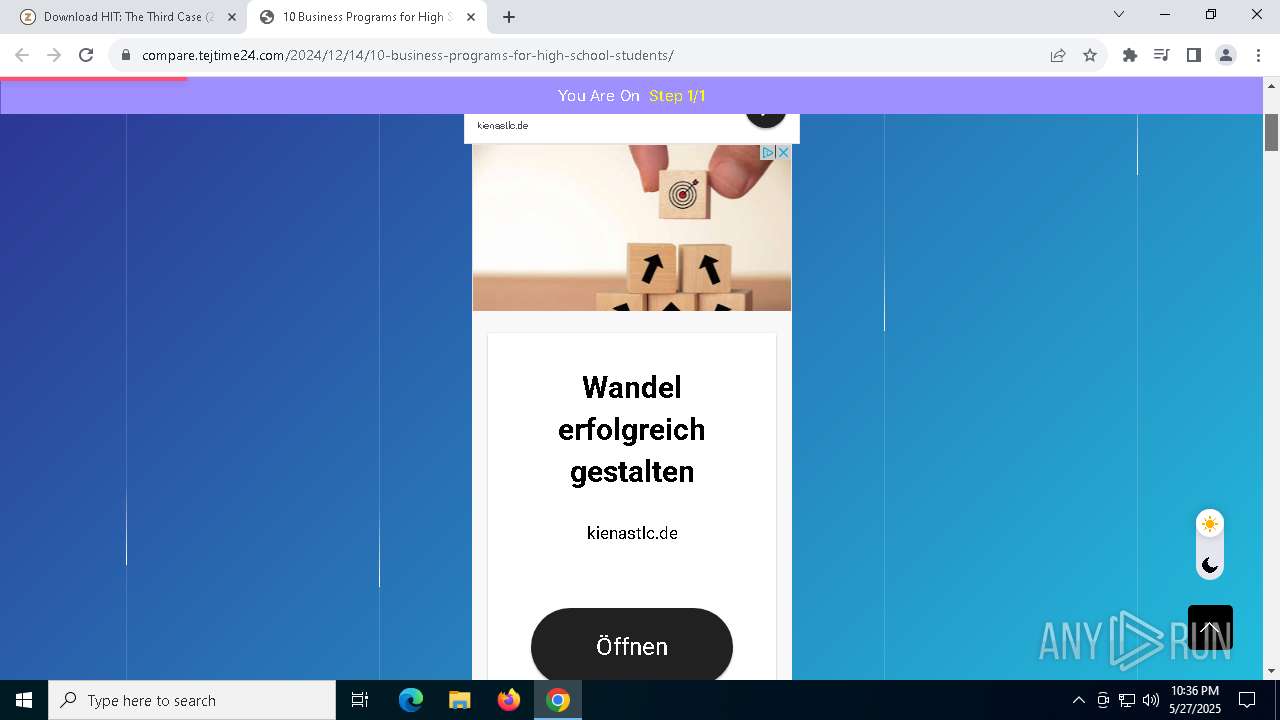Switch to light mode sun icon
The height and width of the screenshot is (720, 1280).
(x=1210, y=524)
